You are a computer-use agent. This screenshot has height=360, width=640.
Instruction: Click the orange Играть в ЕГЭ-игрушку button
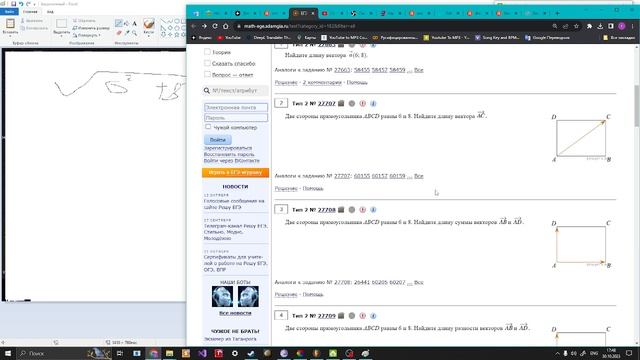click(x=236, y=172)
